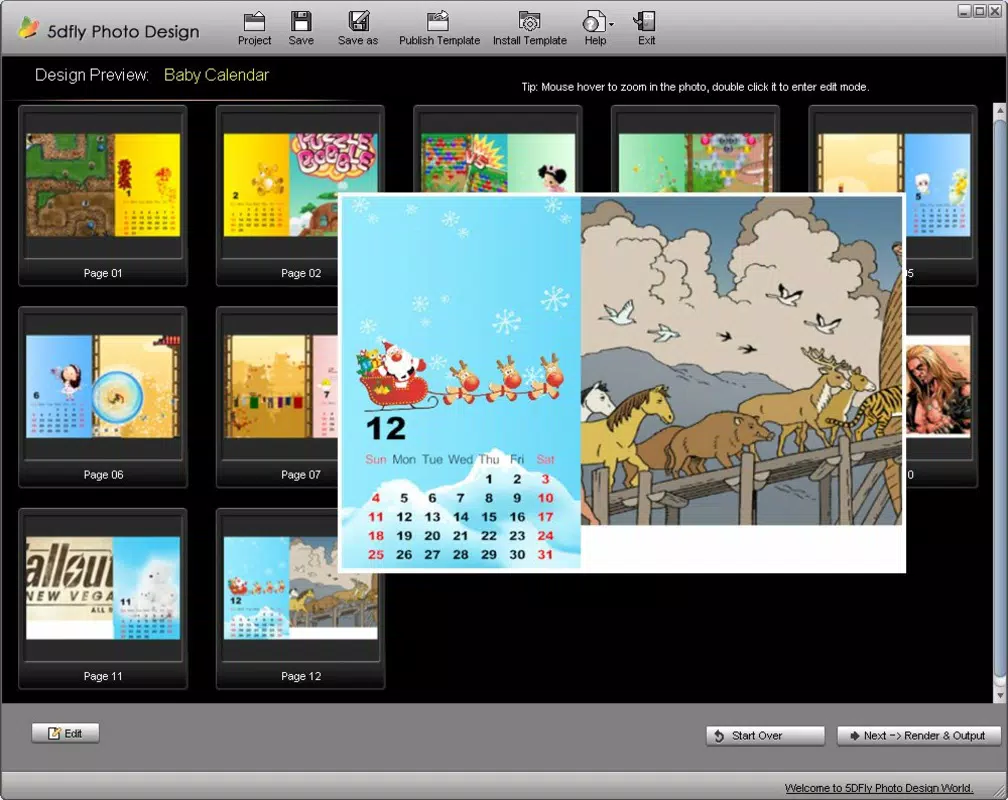Click the scrollbar up arrow
This screenshot has width=1008, height=800.
coord(1000,111)
